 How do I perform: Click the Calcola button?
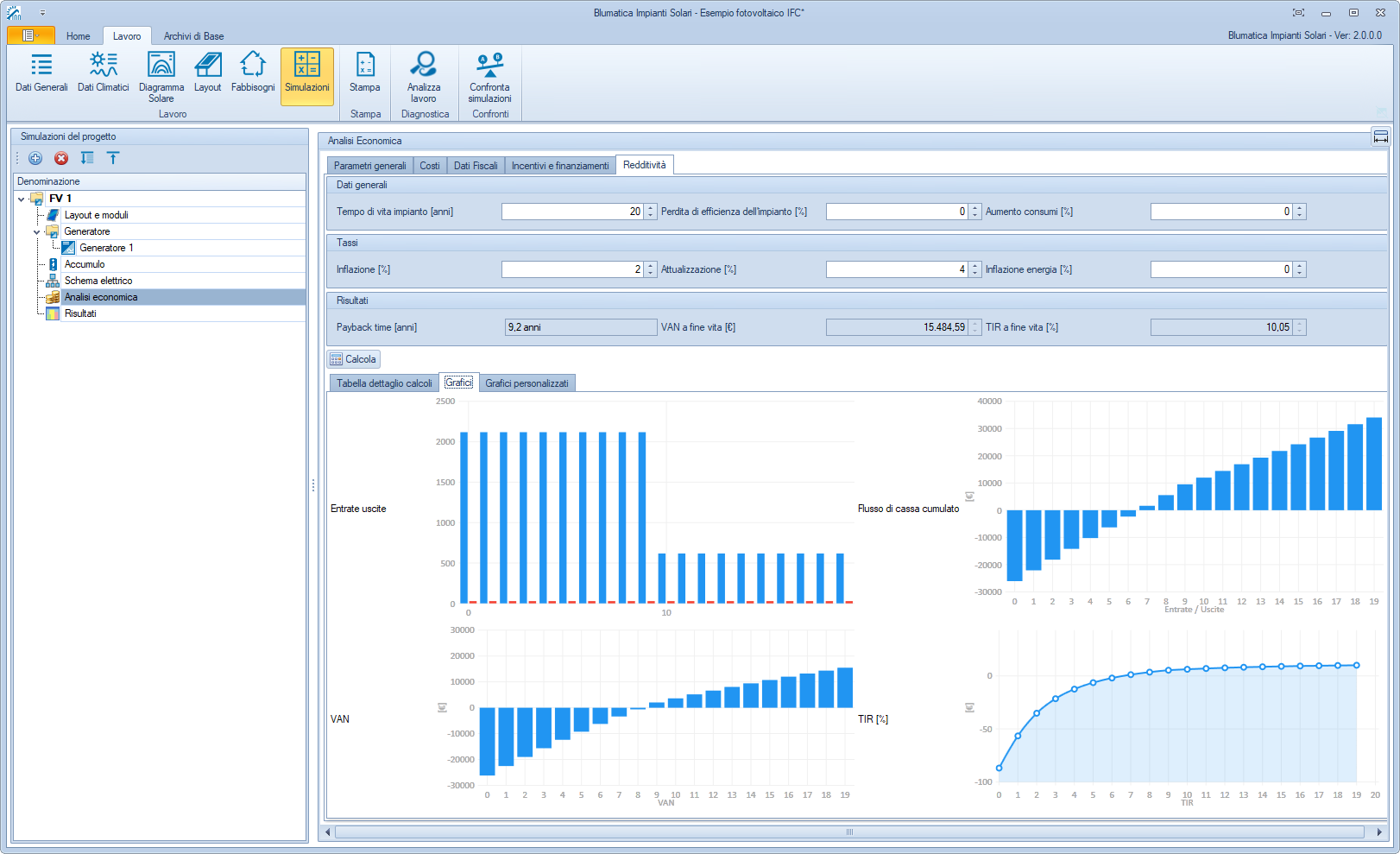click(x=353, y=359)
